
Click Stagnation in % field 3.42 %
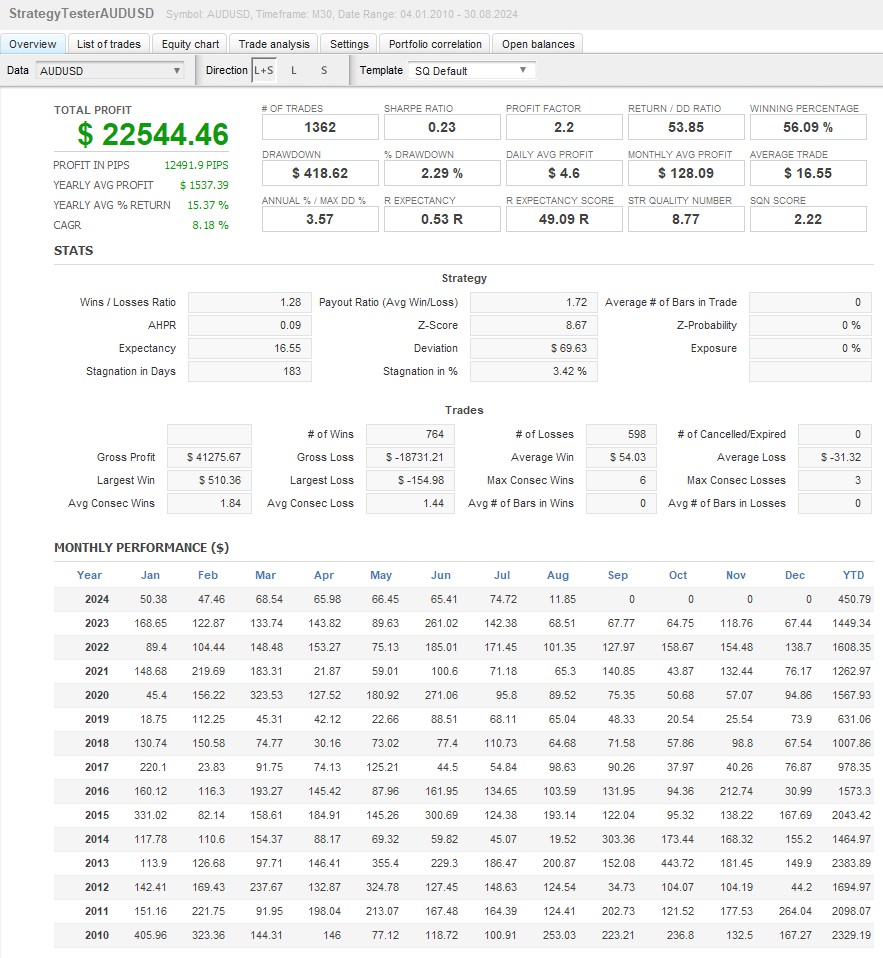533,371
